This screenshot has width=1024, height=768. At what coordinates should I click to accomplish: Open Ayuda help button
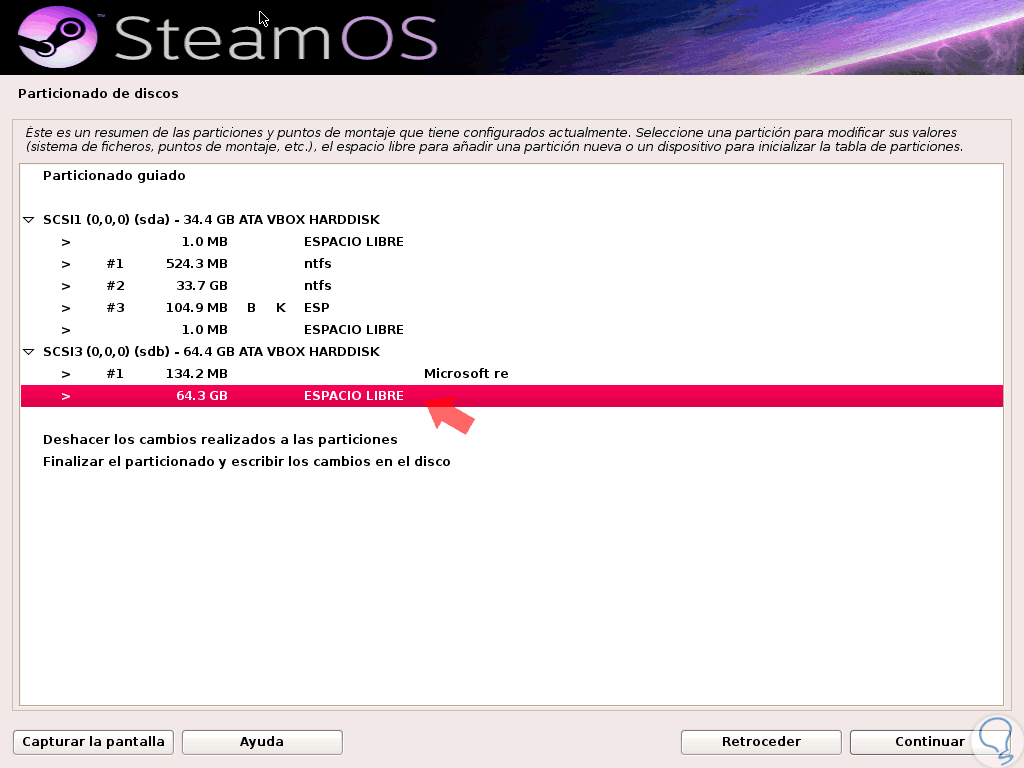(x=262, y=742)
